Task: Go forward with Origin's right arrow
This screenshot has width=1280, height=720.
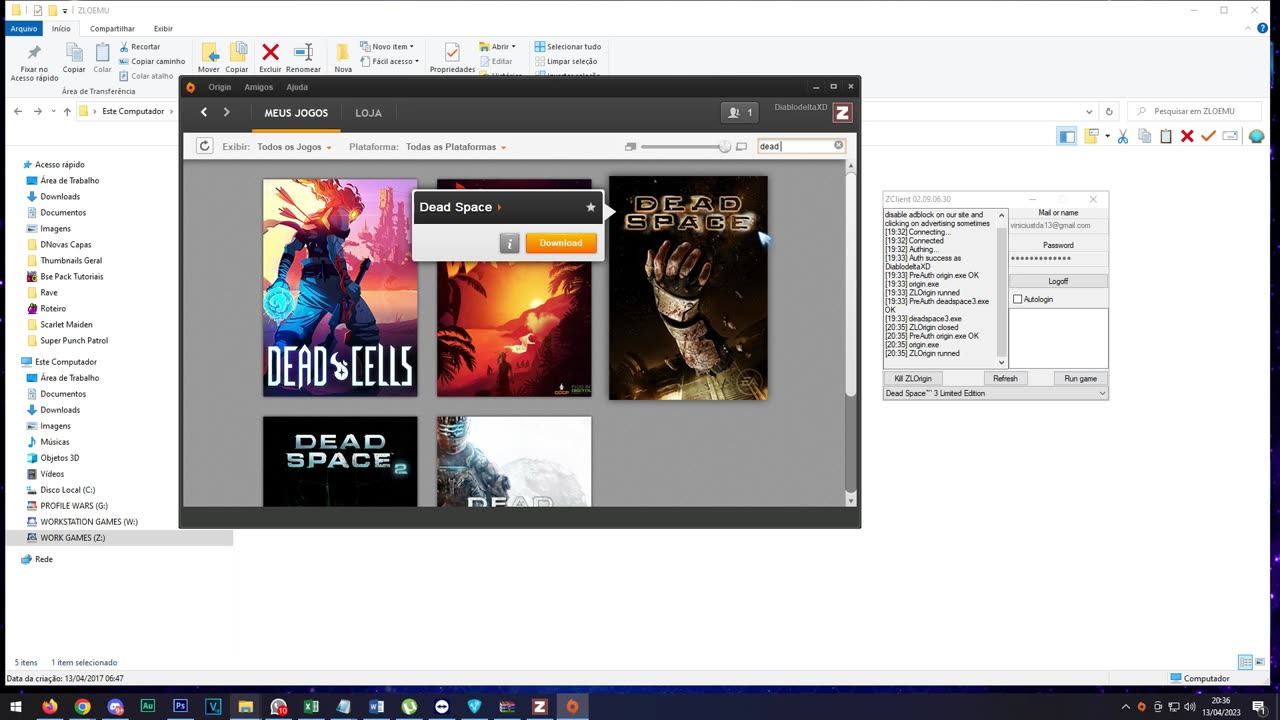Action: tap(227, 113)
